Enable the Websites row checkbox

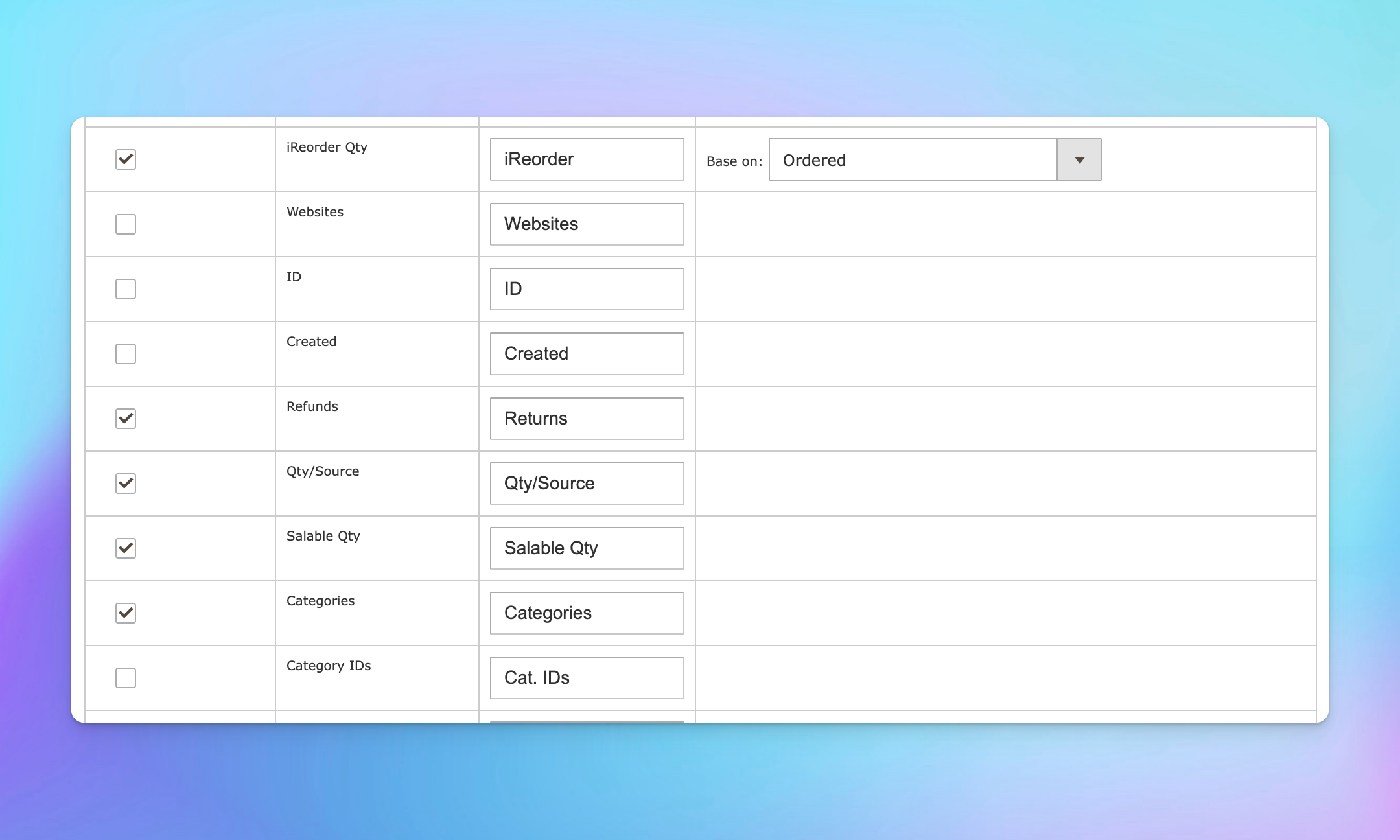click(125, 223)
